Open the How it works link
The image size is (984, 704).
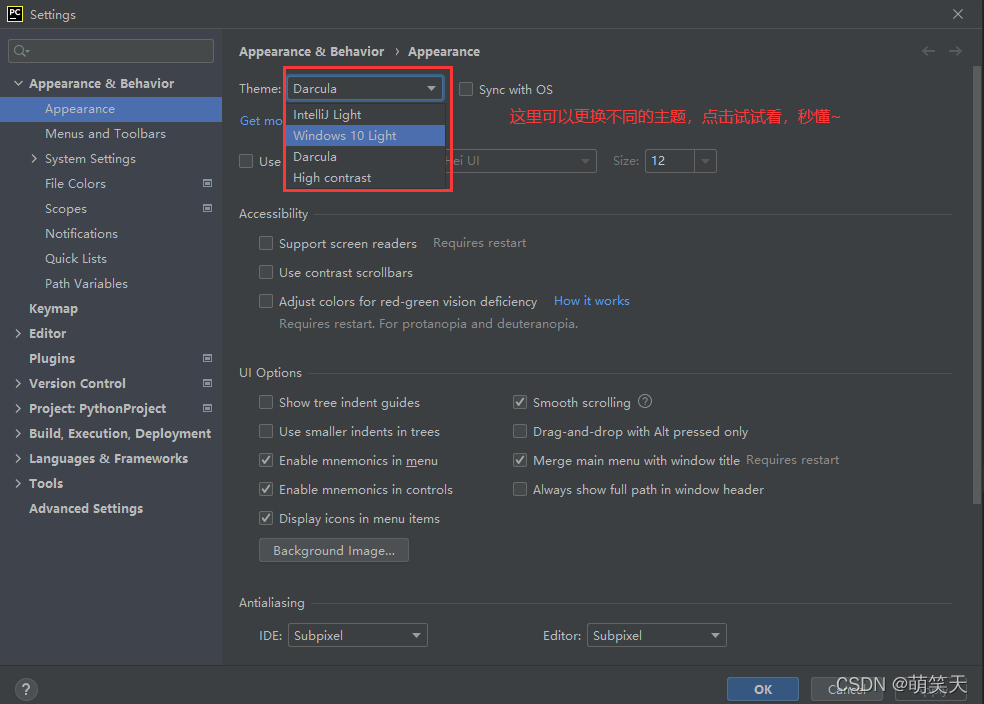pos(591,301)
